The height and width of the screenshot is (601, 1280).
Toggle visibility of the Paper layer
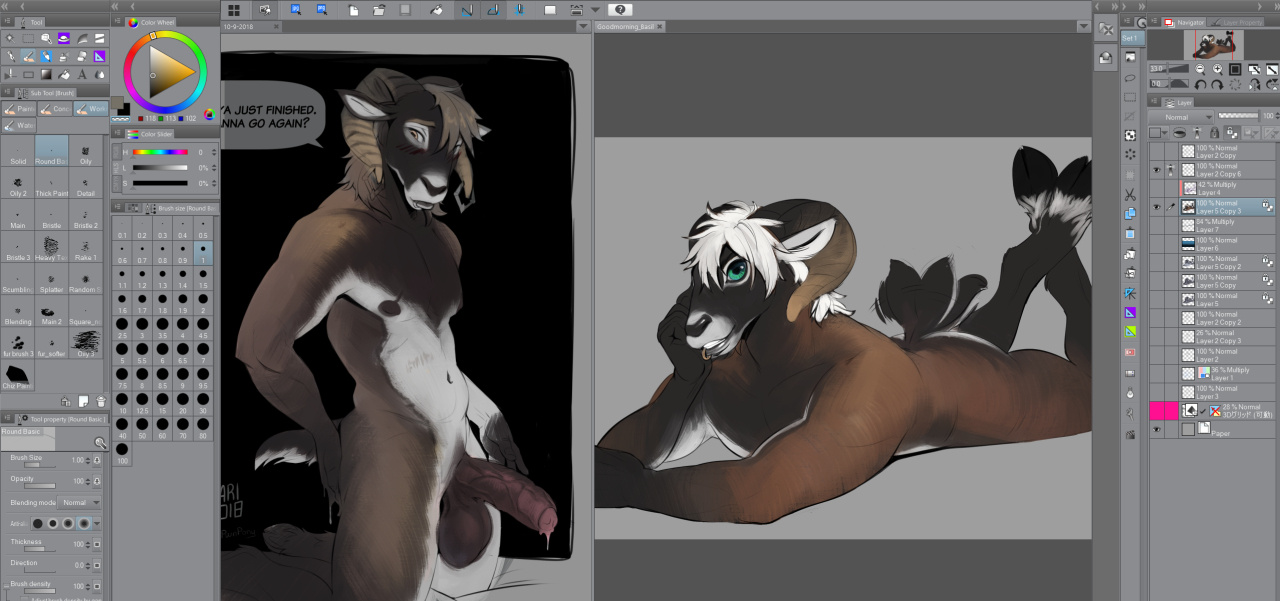point(1156,429)
